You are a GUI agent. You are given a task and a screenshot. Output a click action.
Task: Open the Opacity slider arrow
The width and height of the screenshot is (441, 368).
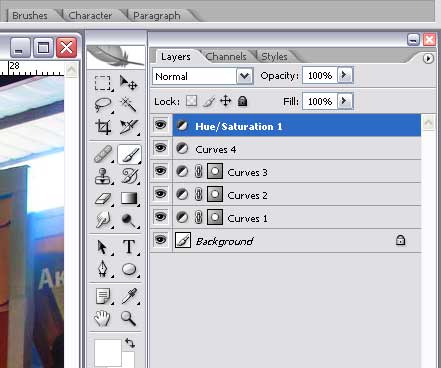345,75
